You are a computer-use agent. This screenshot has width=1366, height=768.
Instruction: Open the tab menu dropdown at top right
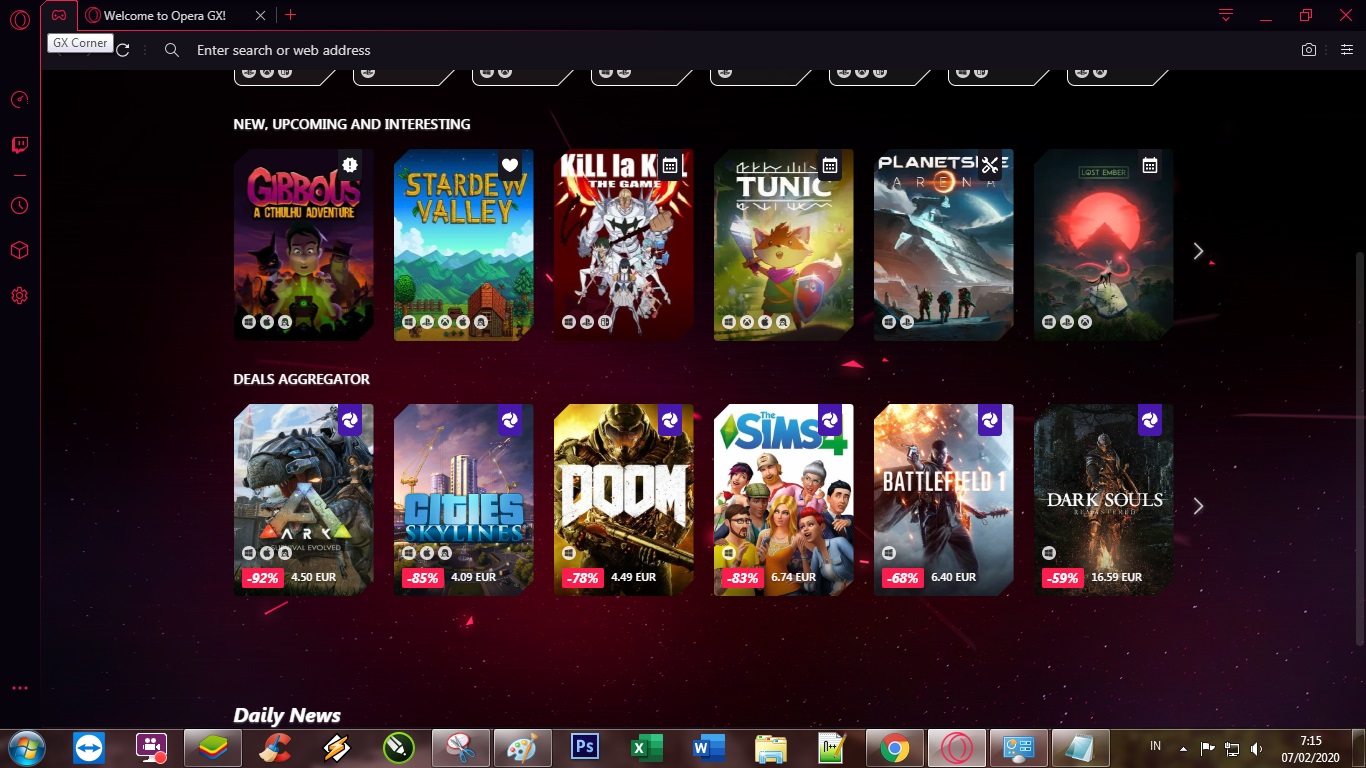click(1226, 15)
